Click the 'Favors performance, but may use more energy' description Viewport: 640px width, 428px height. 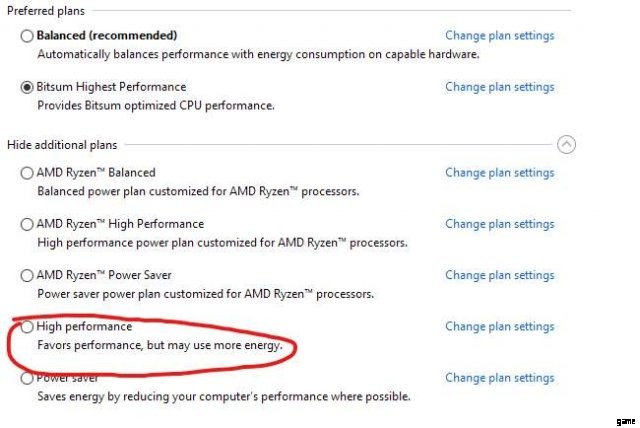pyautogui.click(x=160, y=345)
